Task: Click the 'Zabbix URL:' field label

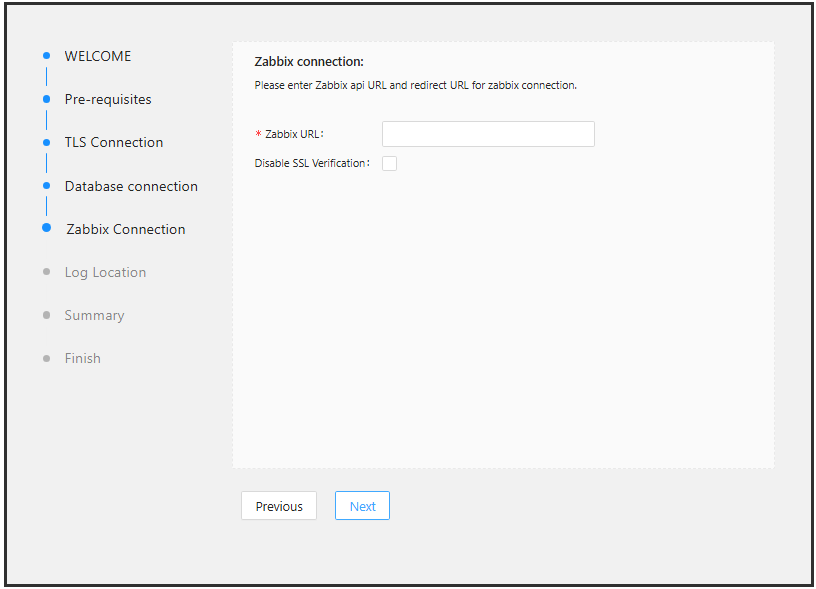Action: pos(295,134)
